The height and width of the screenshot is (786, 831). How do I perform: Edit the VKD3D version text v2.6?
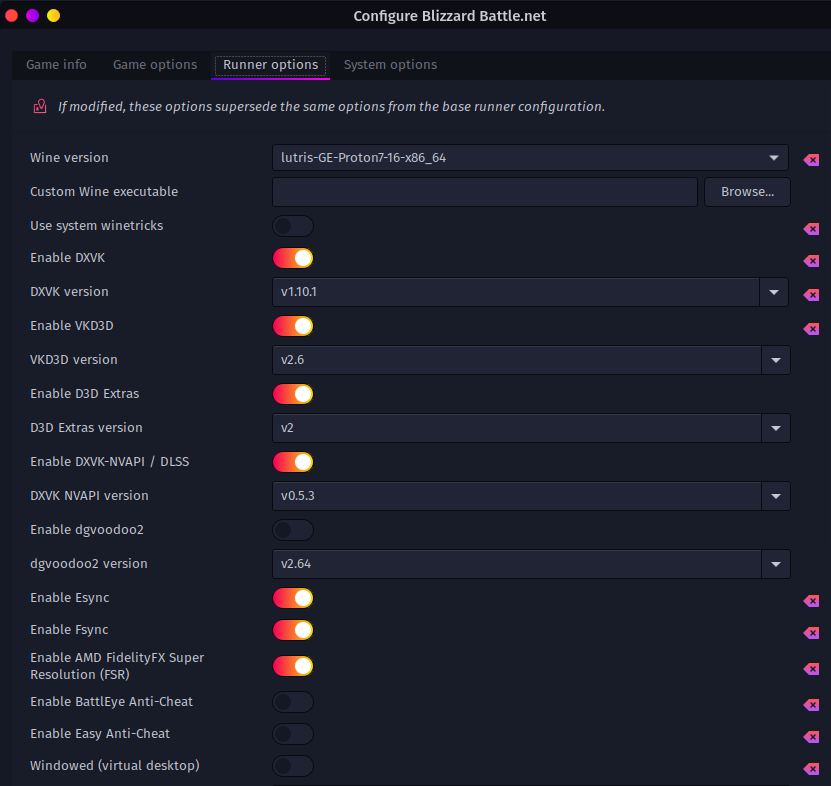pyautogui.click(x=517, y=360)
